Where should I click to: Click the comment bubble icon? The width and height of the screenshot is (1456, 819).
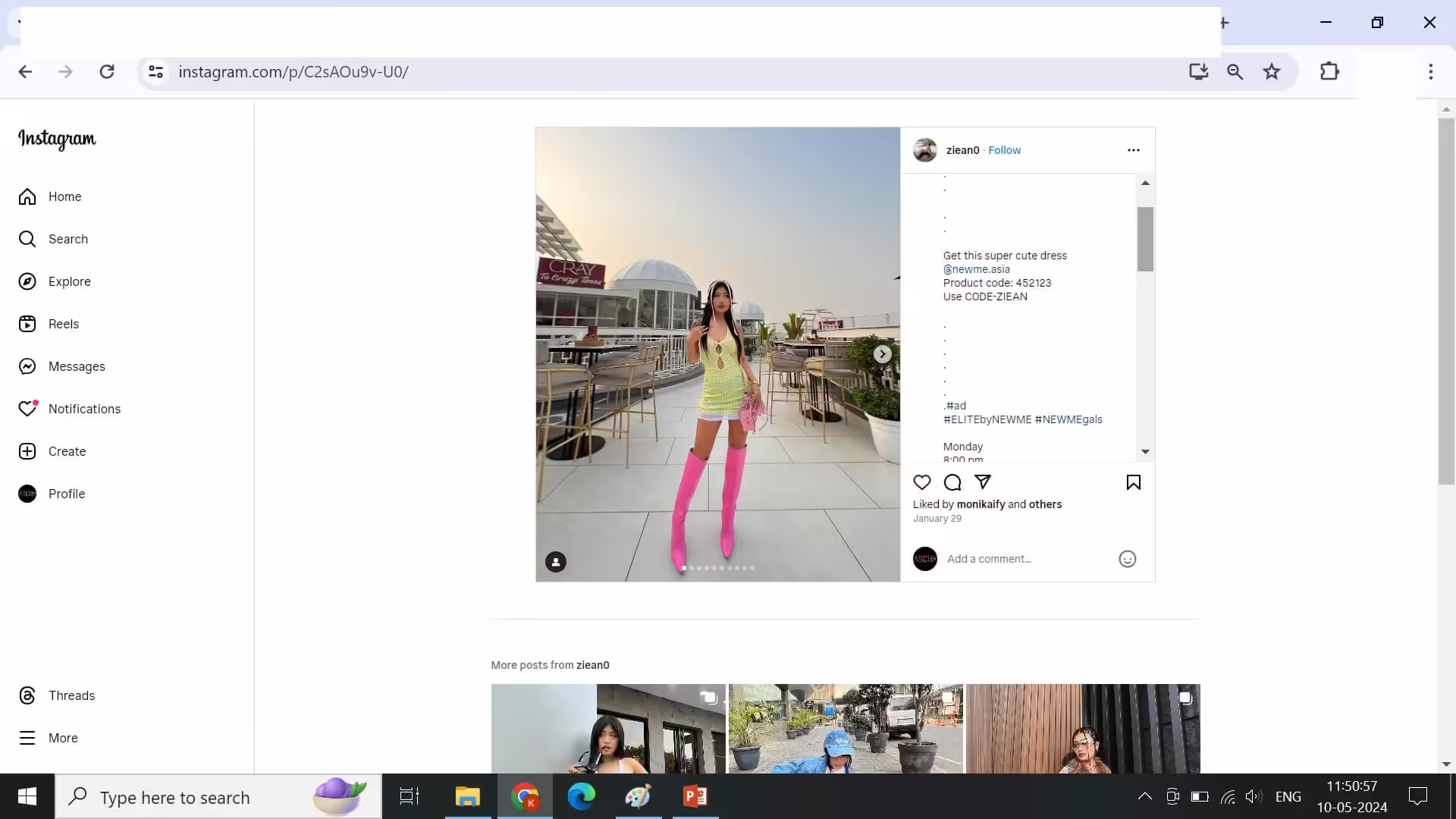(x=952, y=482)
